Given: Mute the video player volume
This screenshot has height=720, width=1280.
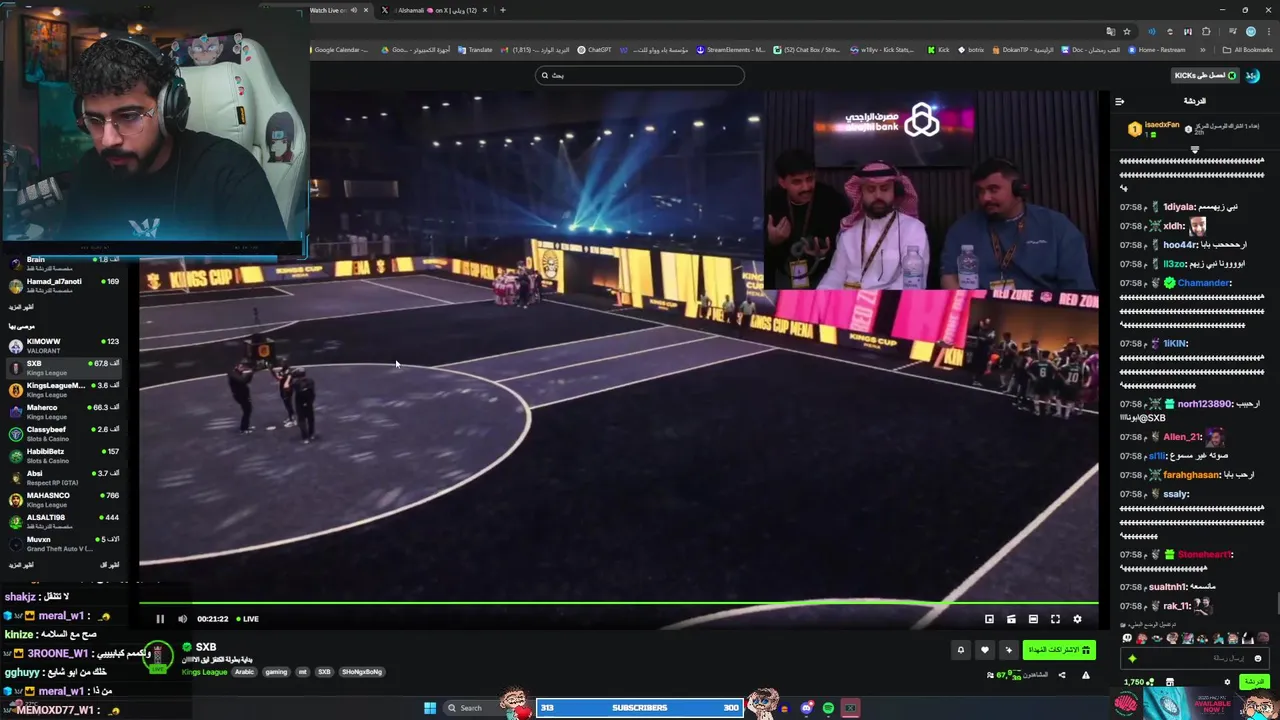Looking at the screenshot, I should pyautogui.click(x=182, y=619).
